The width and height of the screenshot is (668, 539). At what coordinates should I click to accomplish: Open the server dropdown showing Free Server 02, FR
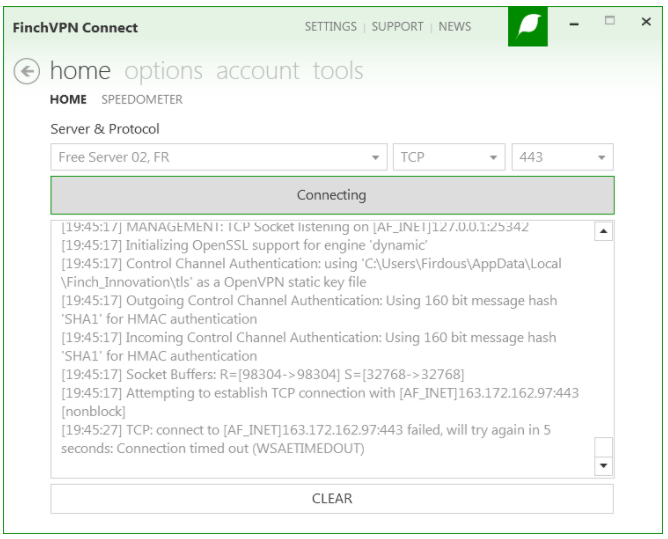tap(219, 157)
